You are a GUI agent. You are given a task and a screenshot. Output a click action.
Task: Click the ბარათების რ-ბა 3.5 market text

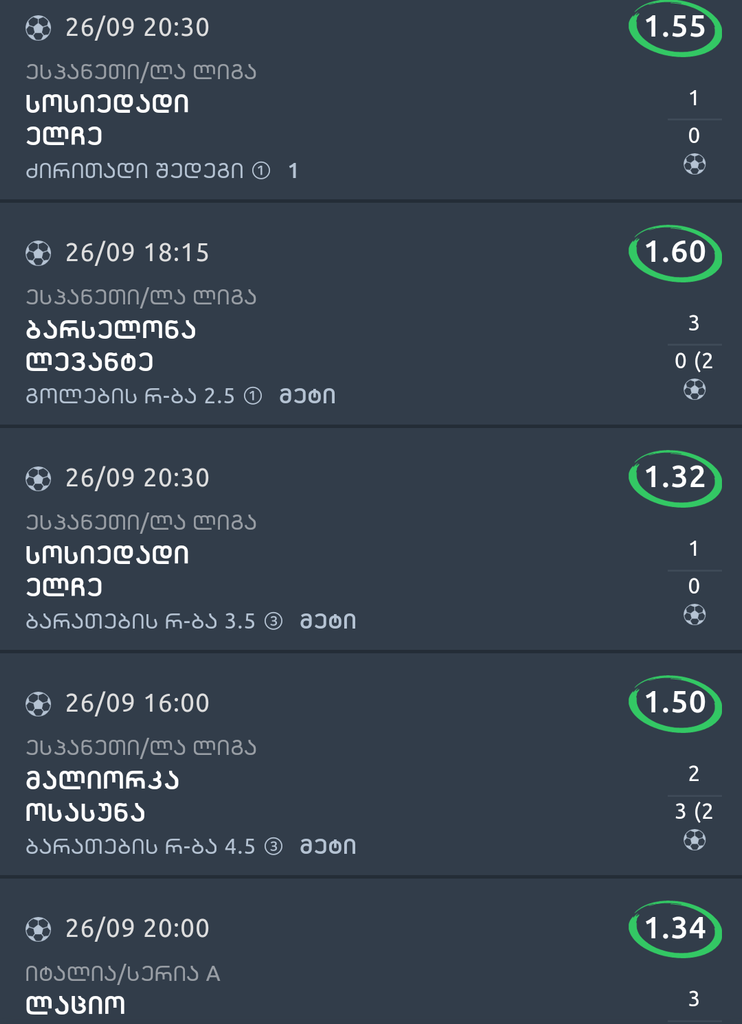coord(140,622)
